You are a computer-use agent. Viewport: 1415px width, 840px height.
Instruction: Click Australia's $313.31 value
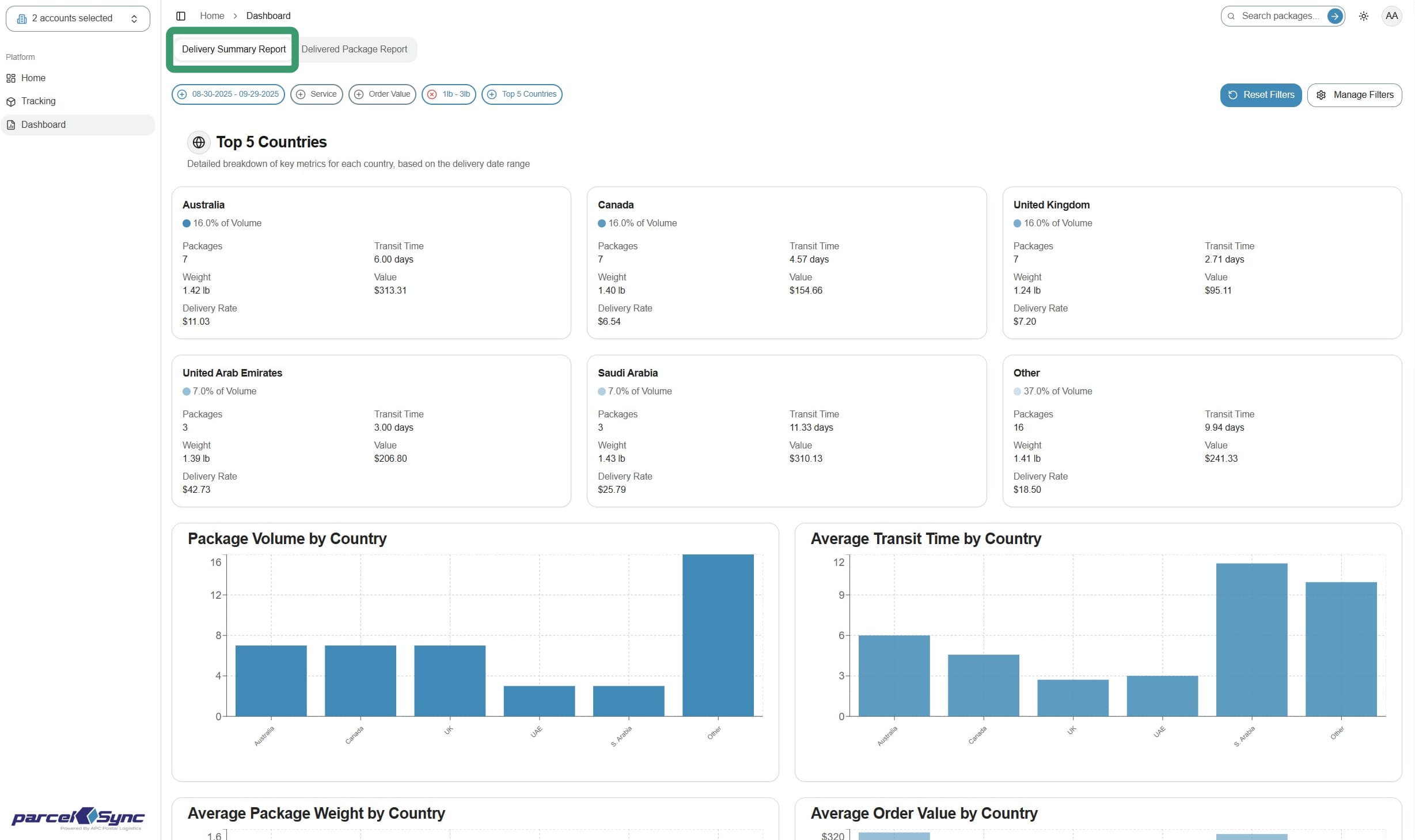(390, 291)
